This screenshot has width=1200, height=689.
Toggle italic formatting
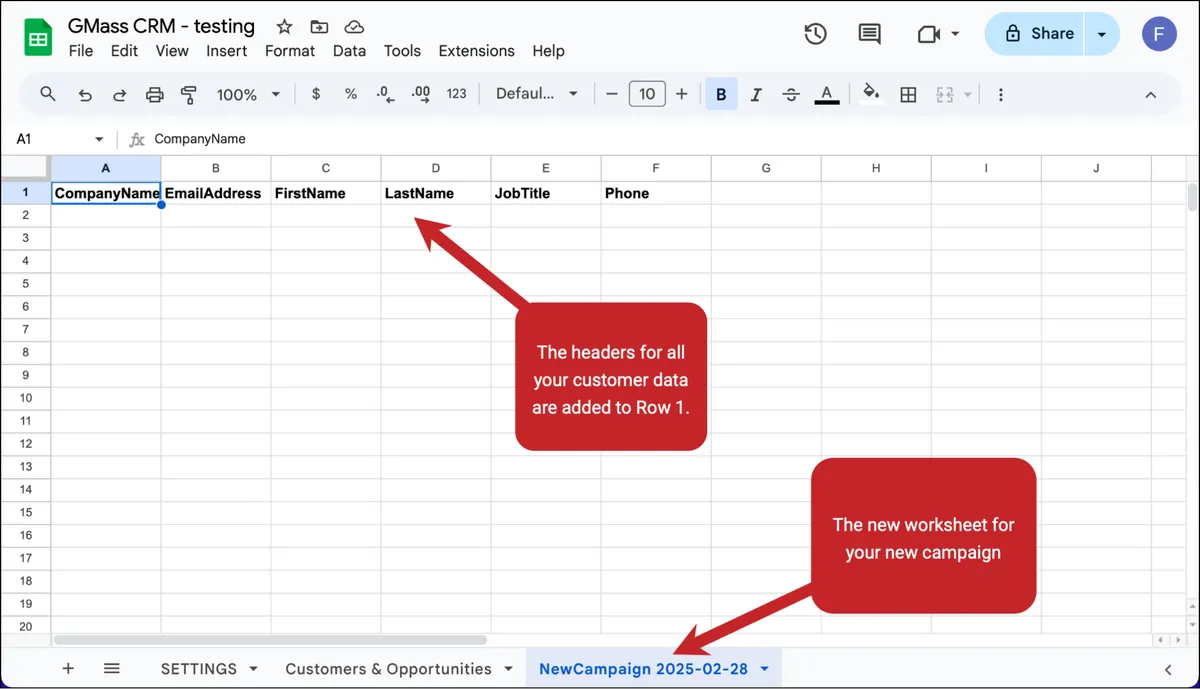coord(756,95)
